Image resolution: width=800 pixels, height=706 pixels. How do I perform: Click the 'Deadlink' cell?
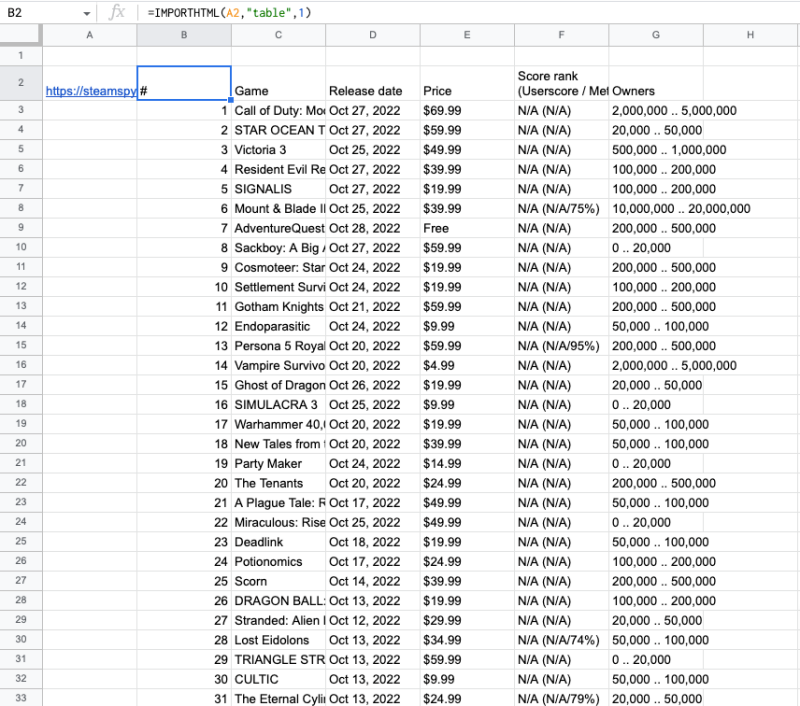click(x=278, y=542)
